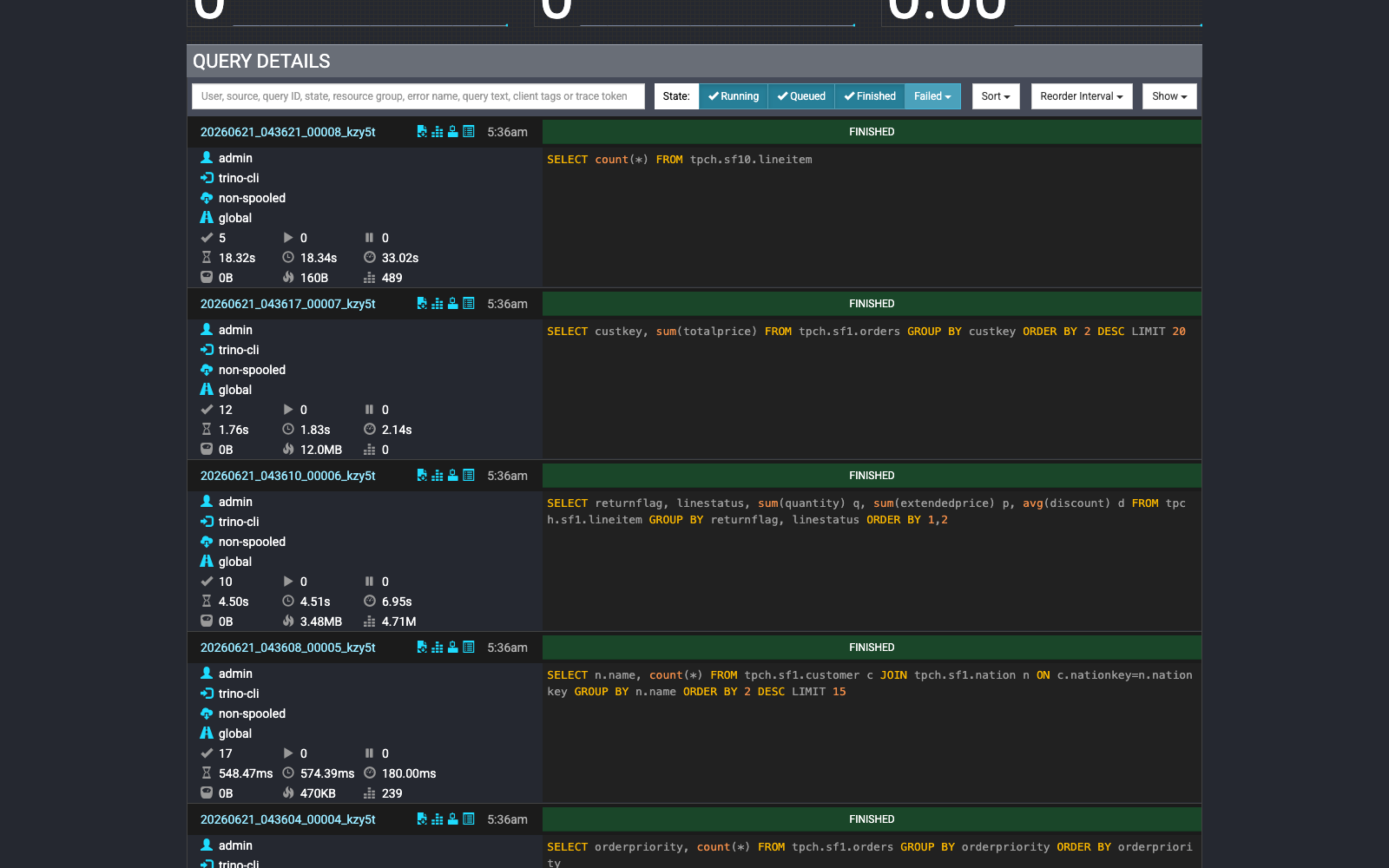The width and height of the screenshot is (1389, 868).
Task: Click the file-download icon for query 00006
Action: coord(422,476)
